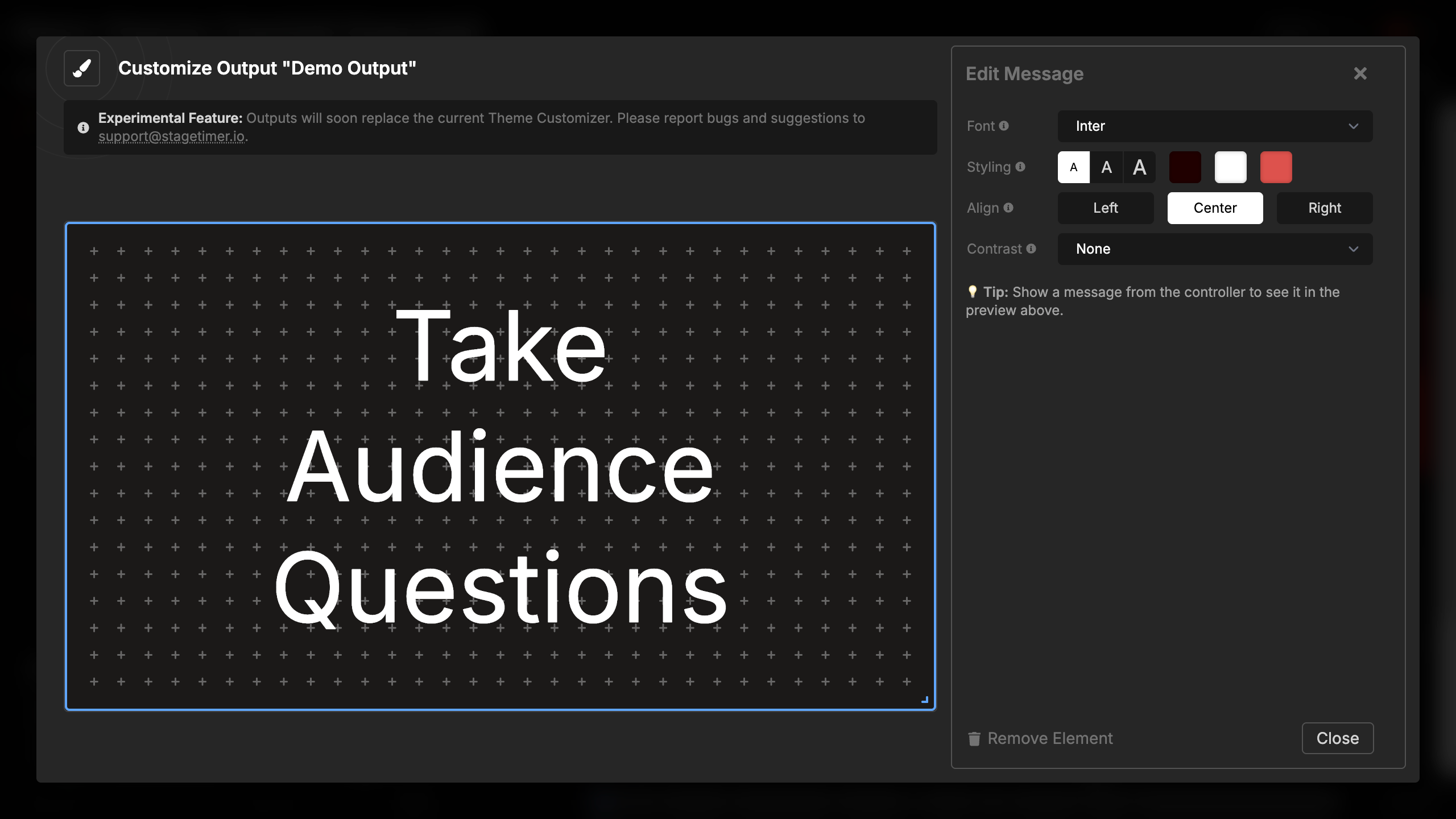Set alignment to Left
The image size is (1456, 819).
click(1105, 208)
